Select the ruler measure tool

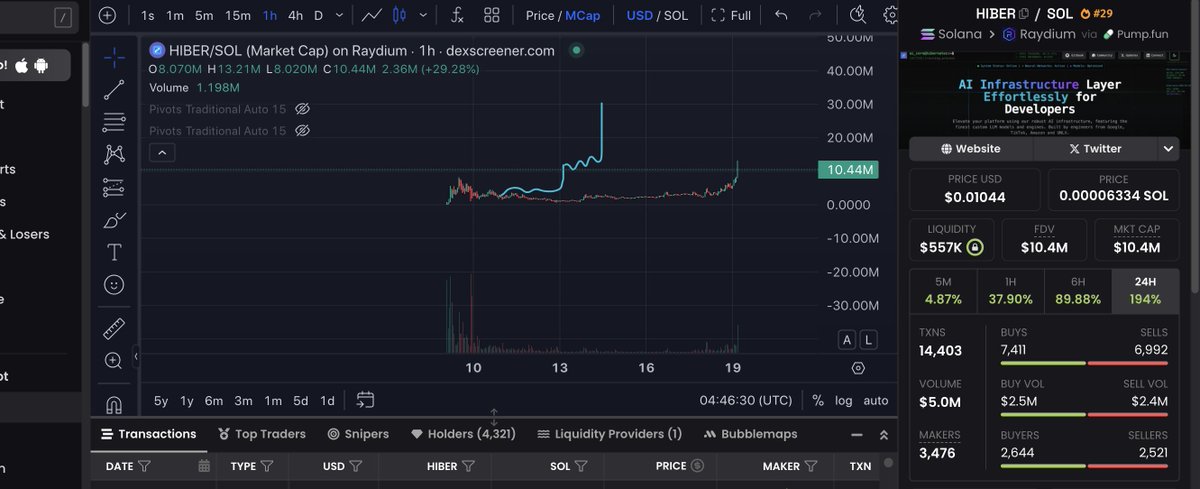point(114,328)
